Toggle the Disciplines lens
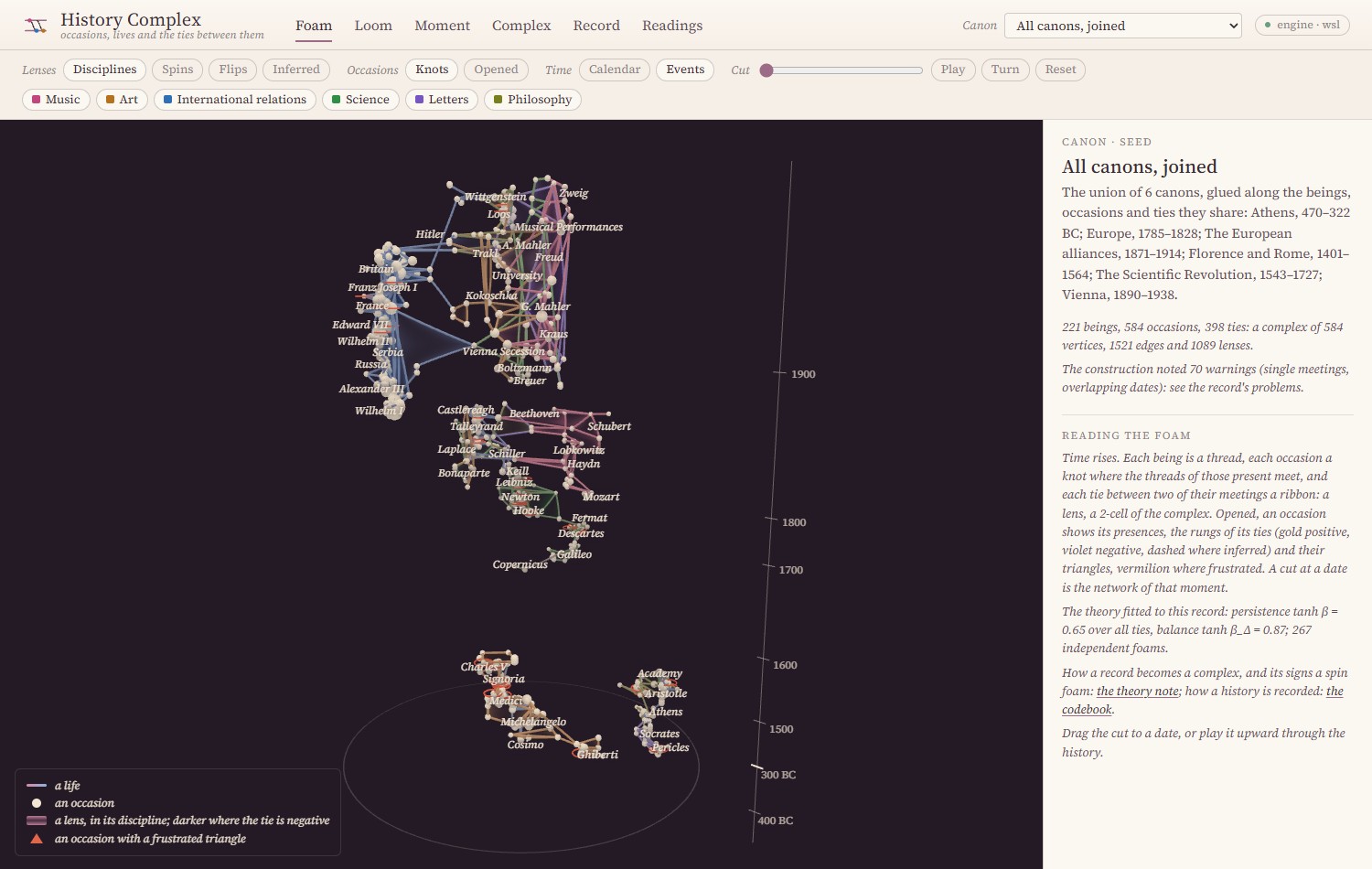 (x=105, y=70)
